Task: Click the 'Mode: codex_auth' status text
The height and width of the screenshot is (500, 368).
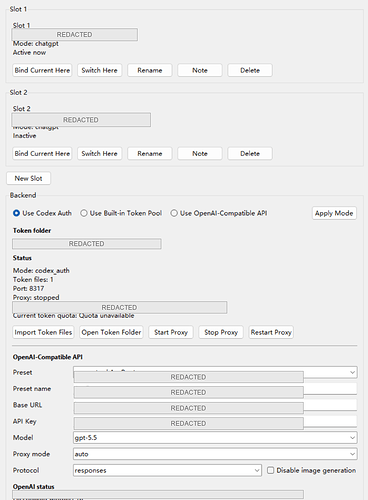Action: point(41,270)
